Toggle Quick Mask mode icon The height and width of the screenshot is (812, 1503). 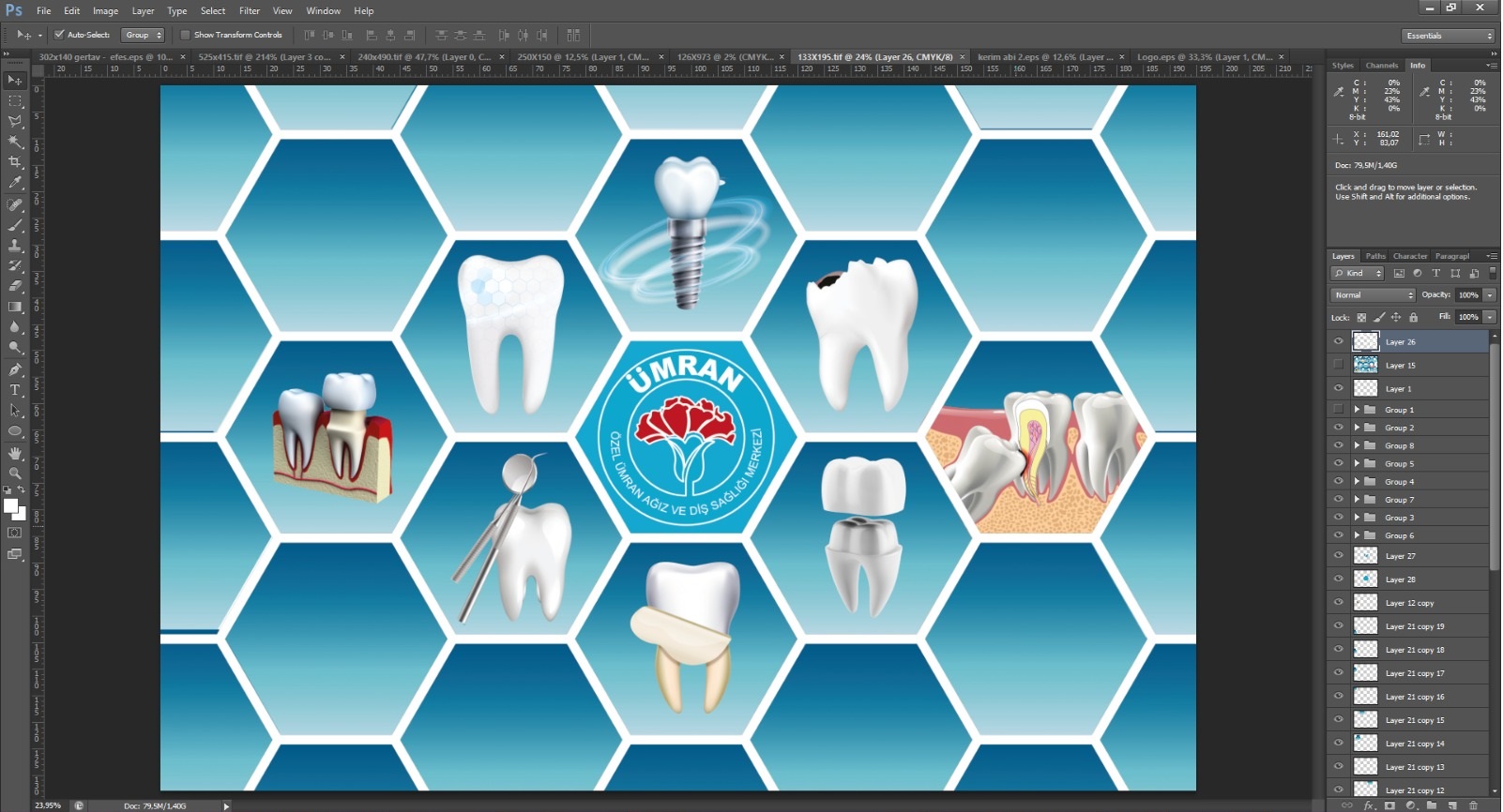14,533
